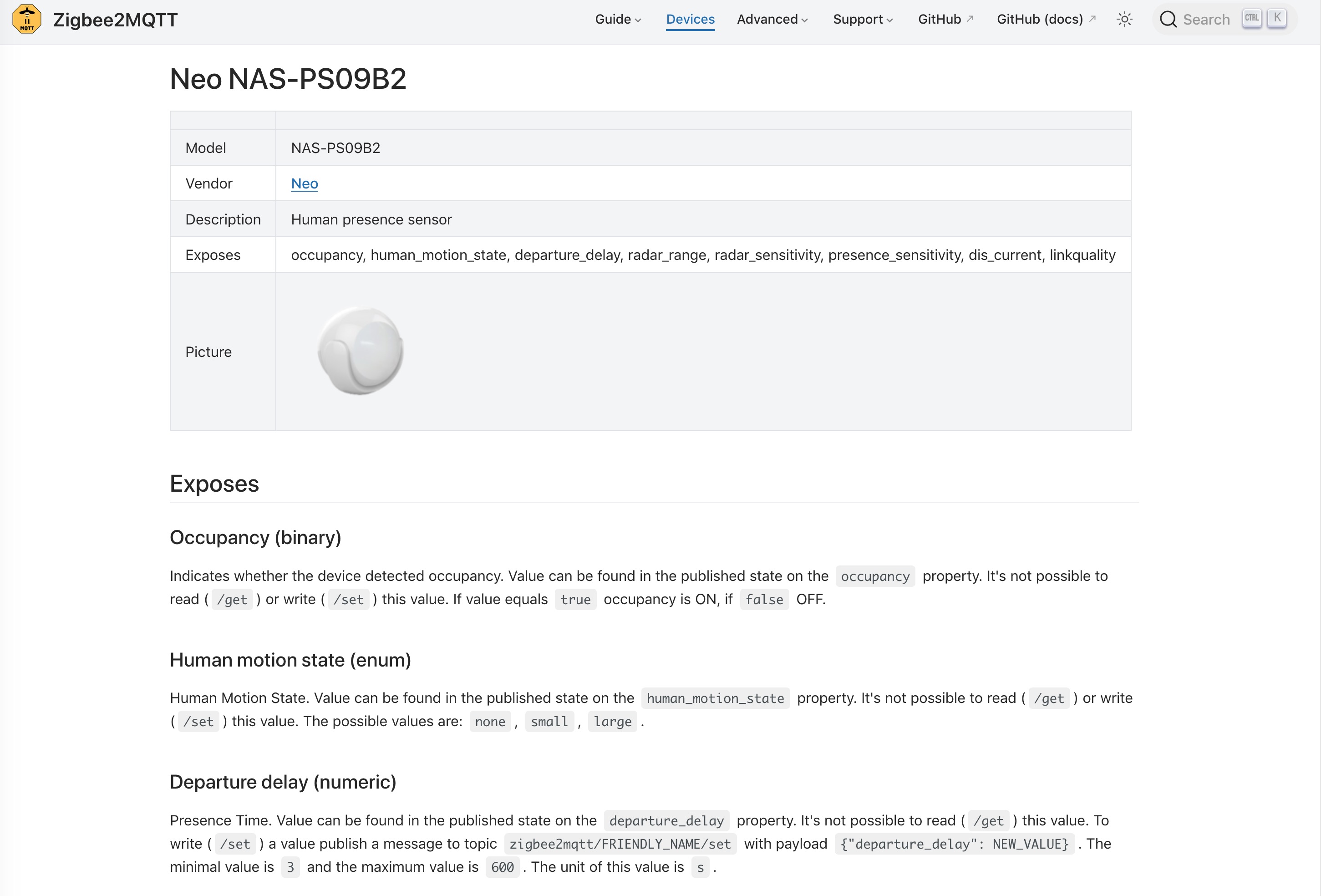Click the white presence sensor picture

(361, 351)
